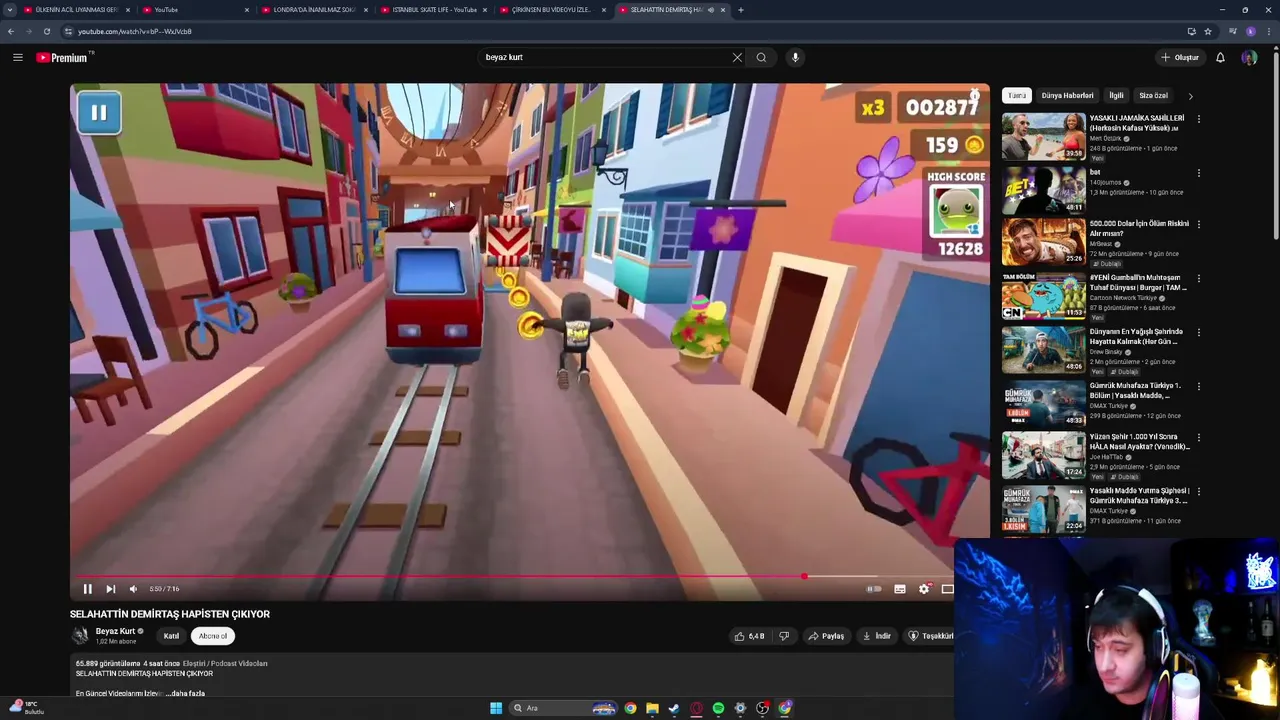Open the Gümrük Muhafaza Türkiye 1. Bölüm thumbnail
The width and height of the screenshot is (1280, 720).
[1043, 404]
